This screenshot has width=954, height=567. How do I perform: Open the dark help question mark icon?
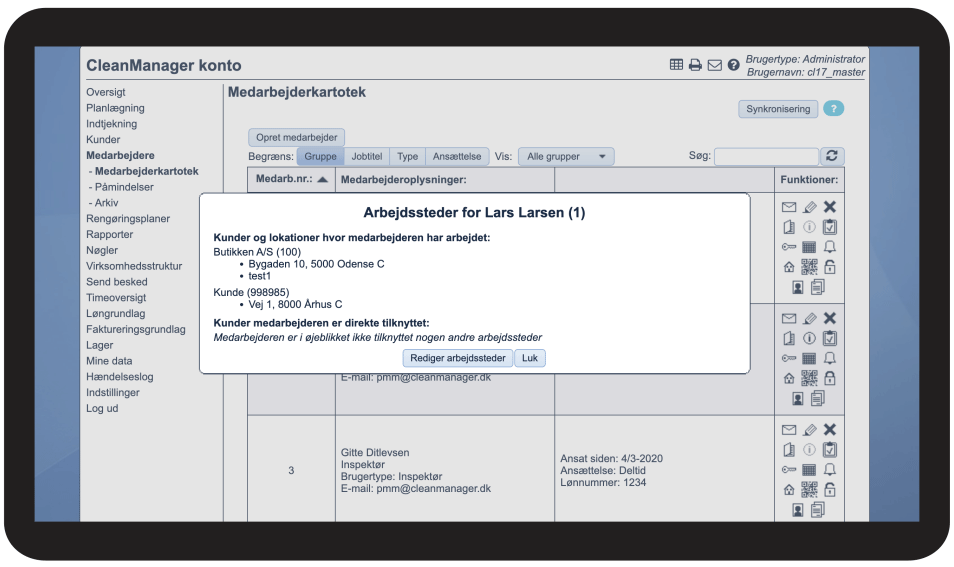point(734,64)
